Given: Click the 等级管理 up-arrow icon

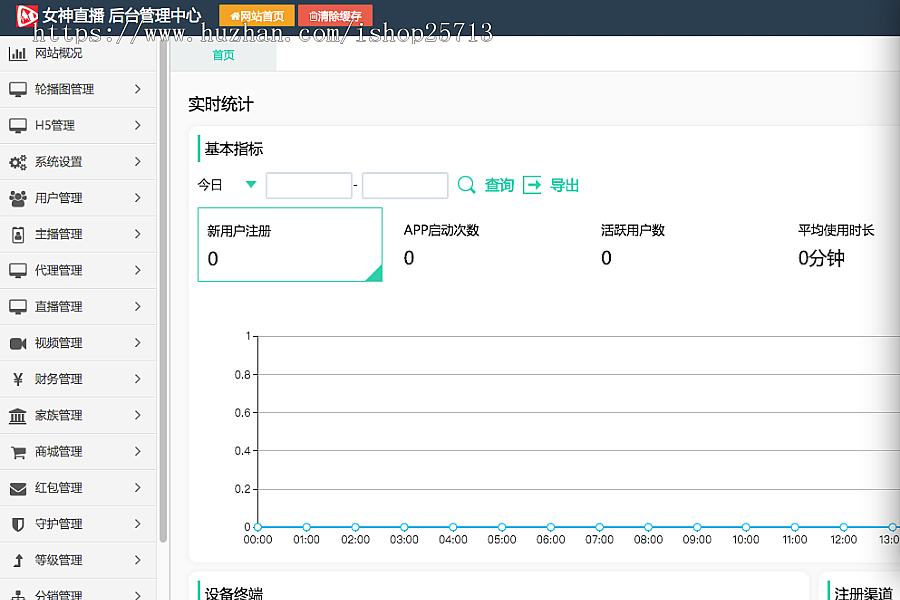Looking at the screenshot, I should (18, 560).
